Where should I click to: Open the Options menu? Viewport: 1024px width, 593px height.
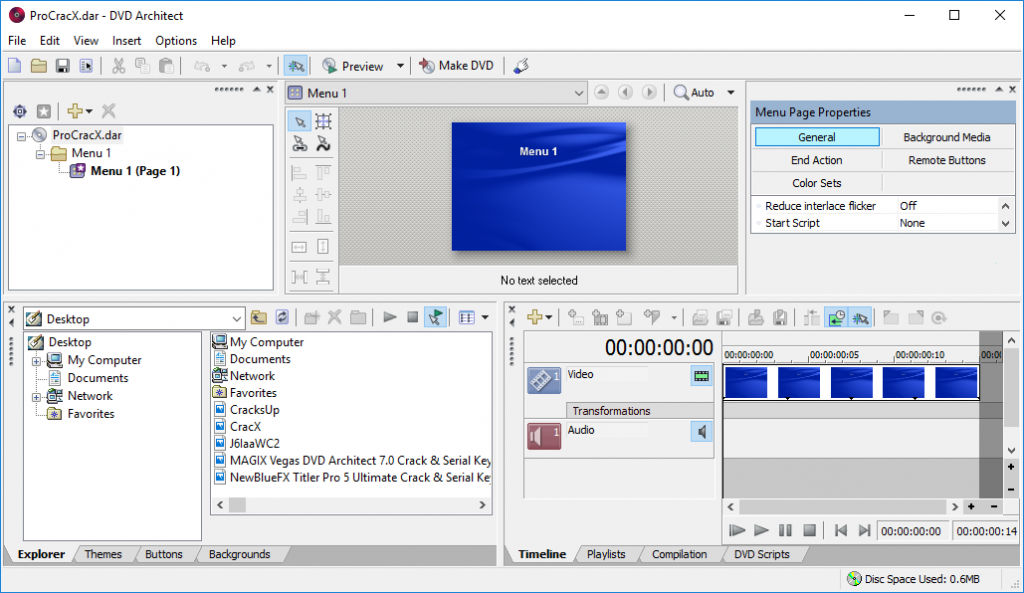pyautogui.click(x=176, y=40)
